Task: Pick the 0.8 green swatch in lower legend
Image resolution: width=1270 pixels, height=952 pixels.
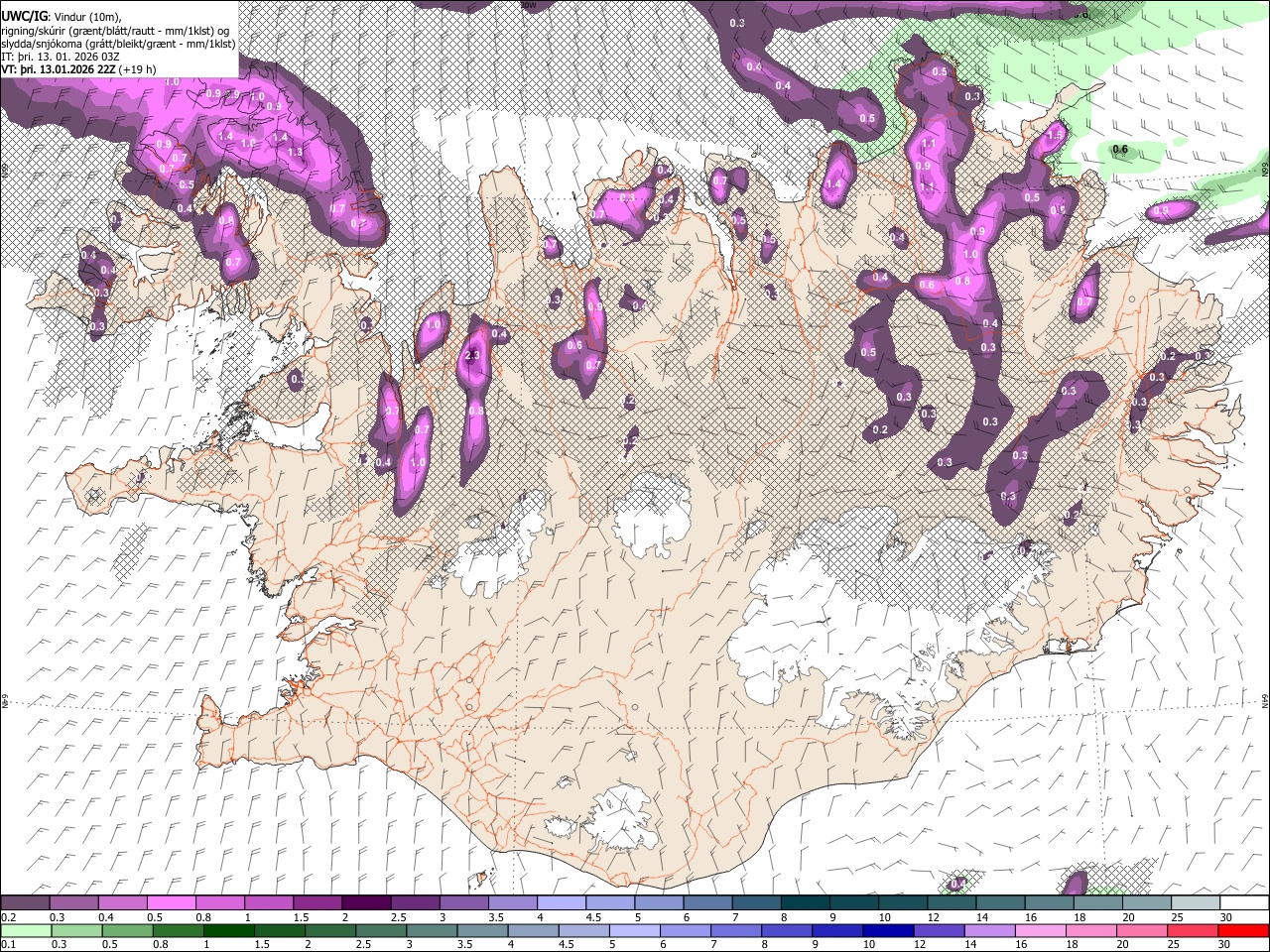Action: pos(178,930)
